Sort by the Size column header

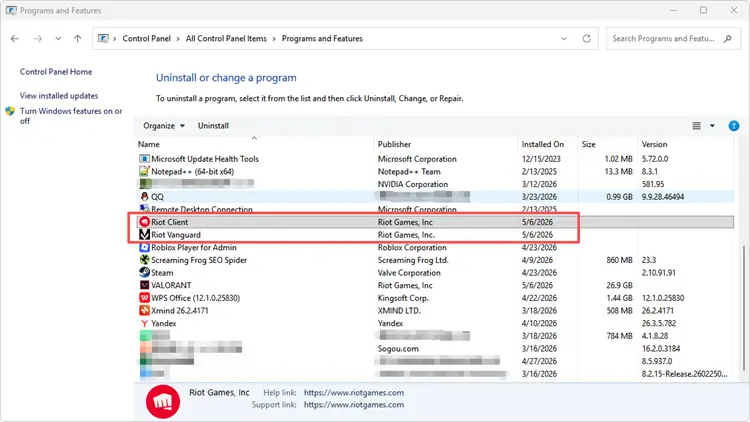pyautogui.click(x=588, y=144)
